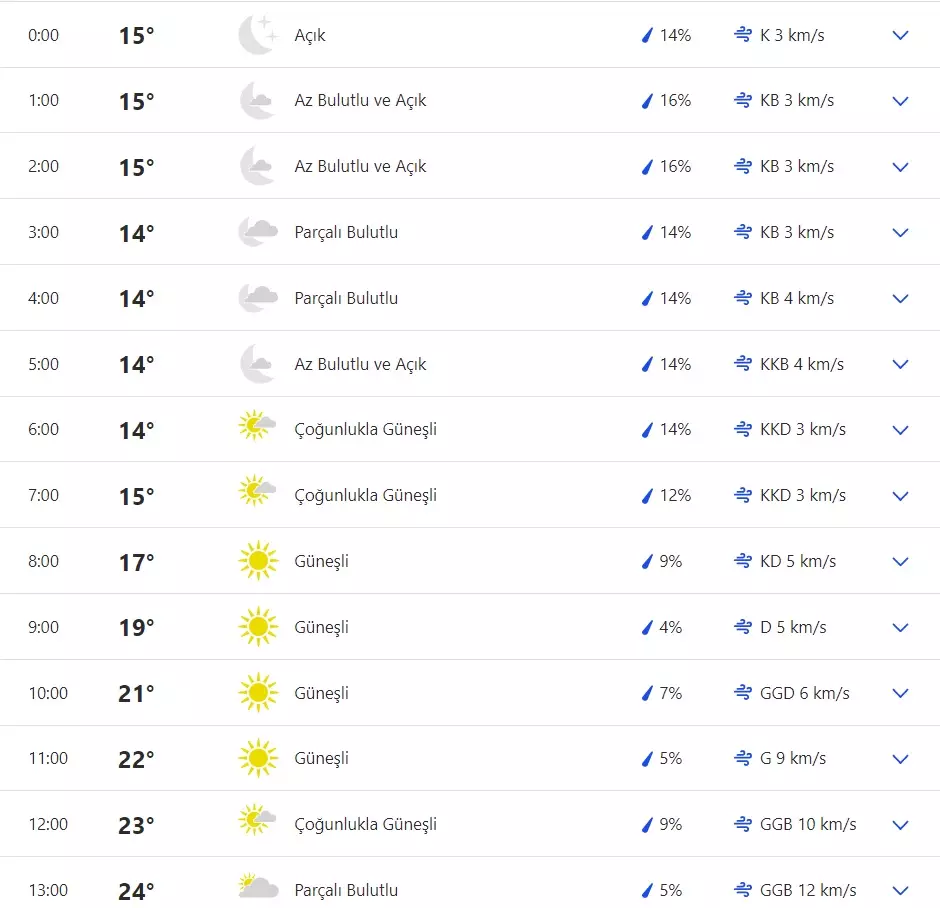Click the Güneşli label at 8:00

(321, 560)
